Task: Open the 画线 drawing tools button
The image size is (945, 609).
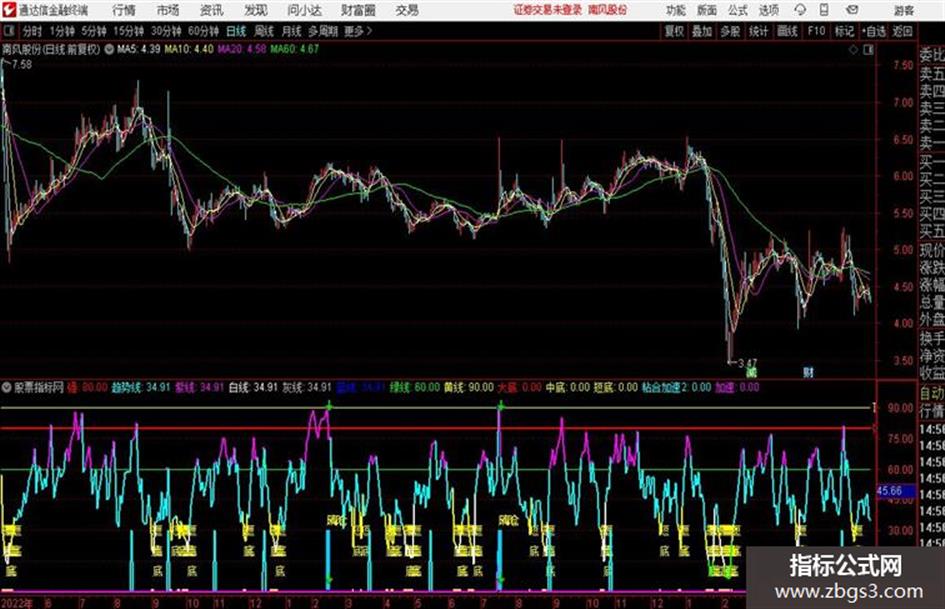Action: click(787, 31)
